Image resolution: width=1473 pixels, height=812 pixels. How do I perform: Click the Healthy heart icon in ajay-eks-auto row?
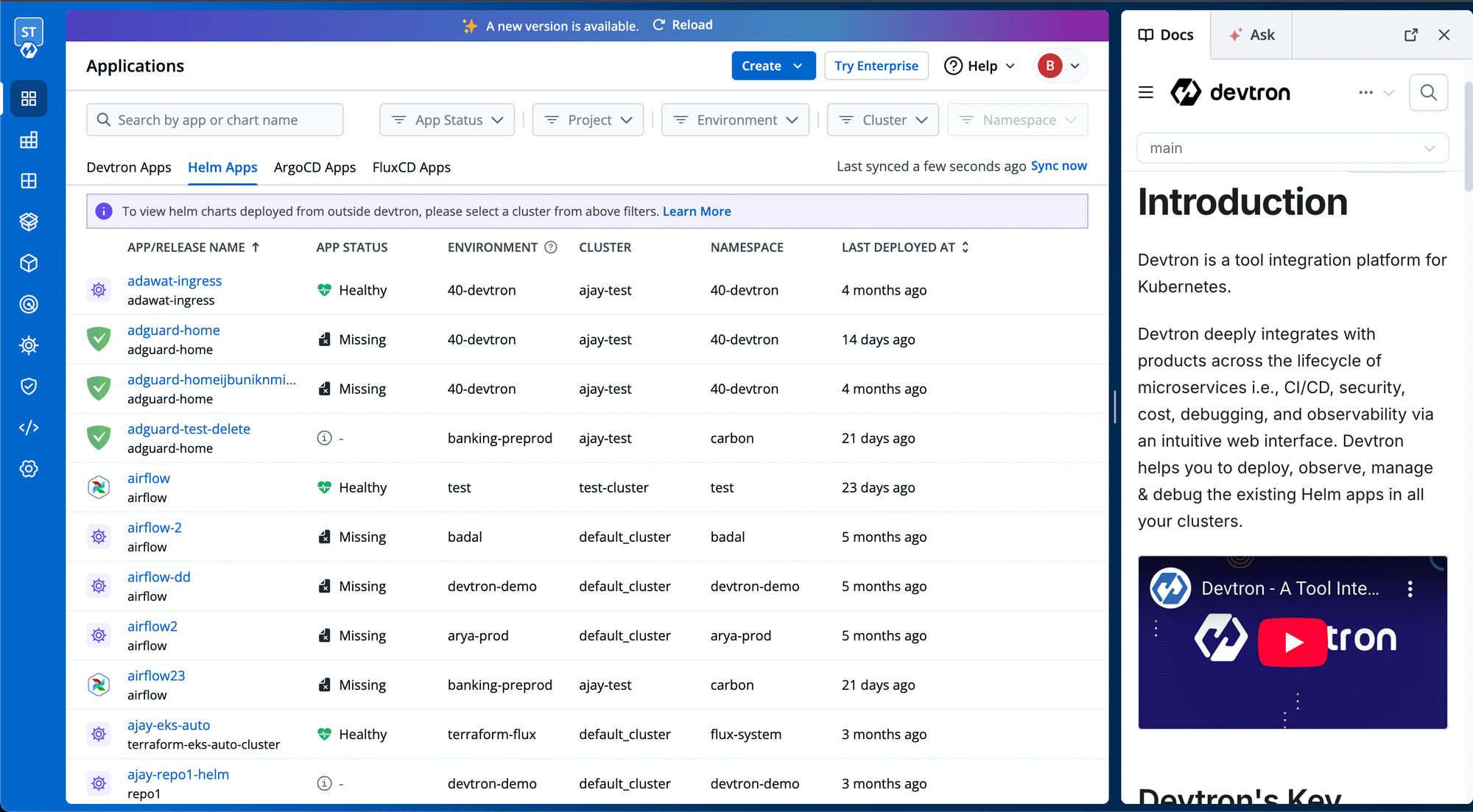[x=324, y=734]
